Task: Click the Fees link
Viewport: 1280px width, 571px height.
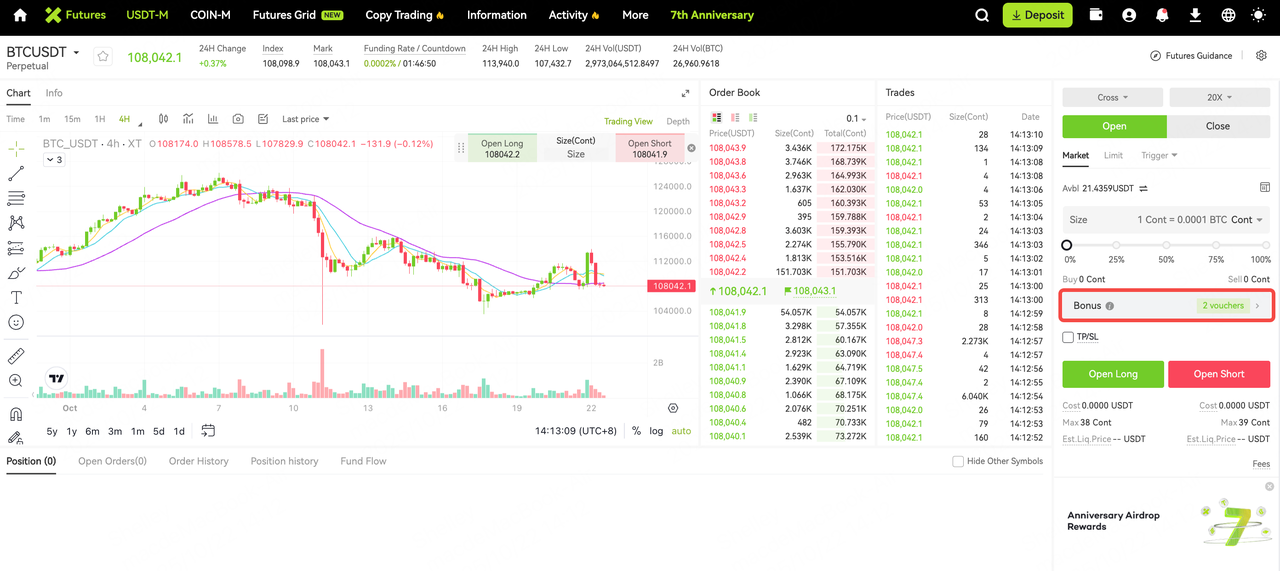Action: [x=1260, y=464]
